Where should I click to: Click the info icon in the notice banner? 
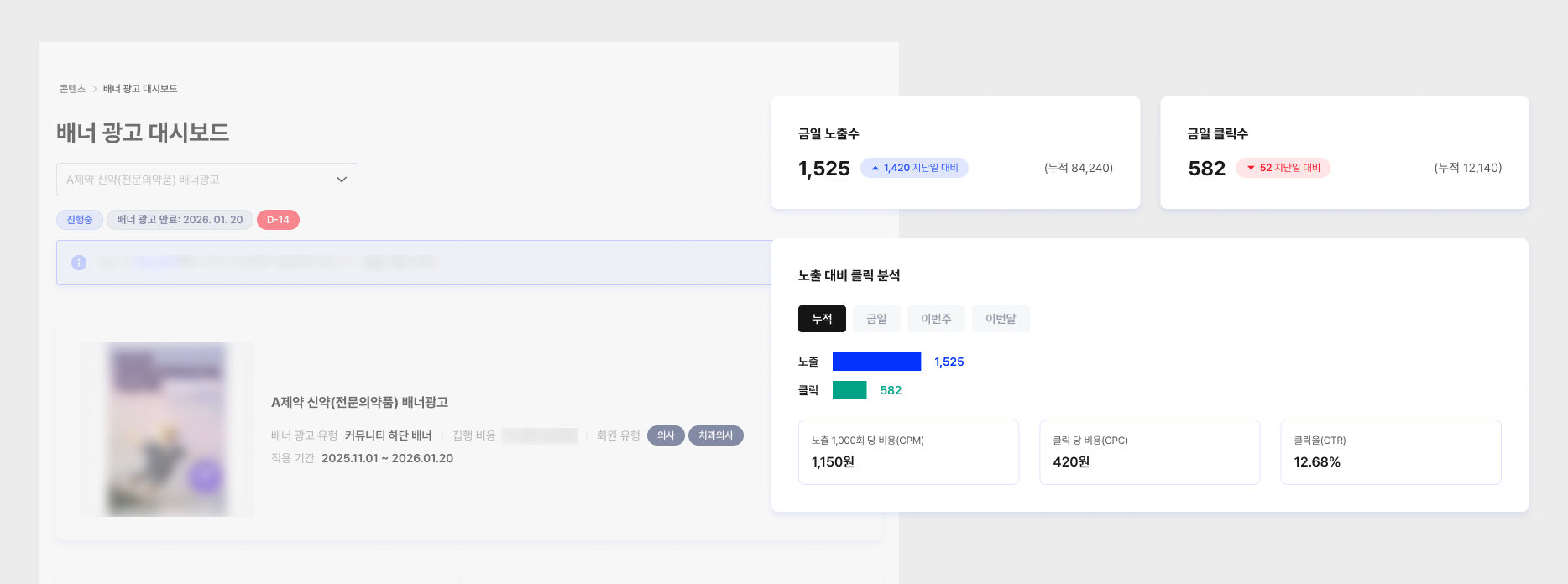pos(79,263)
